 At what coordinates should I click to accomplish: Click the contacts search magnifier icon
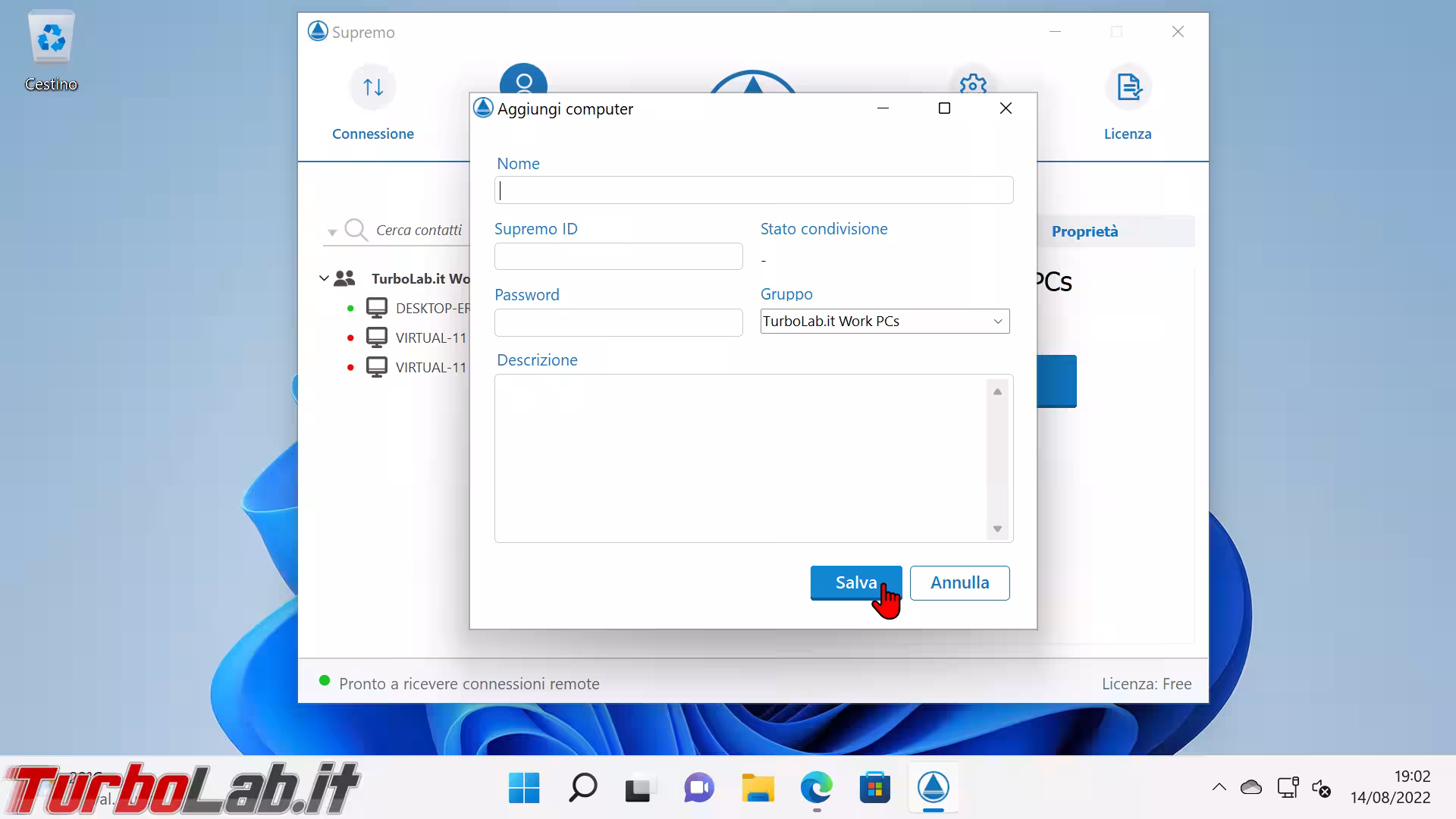356,229
